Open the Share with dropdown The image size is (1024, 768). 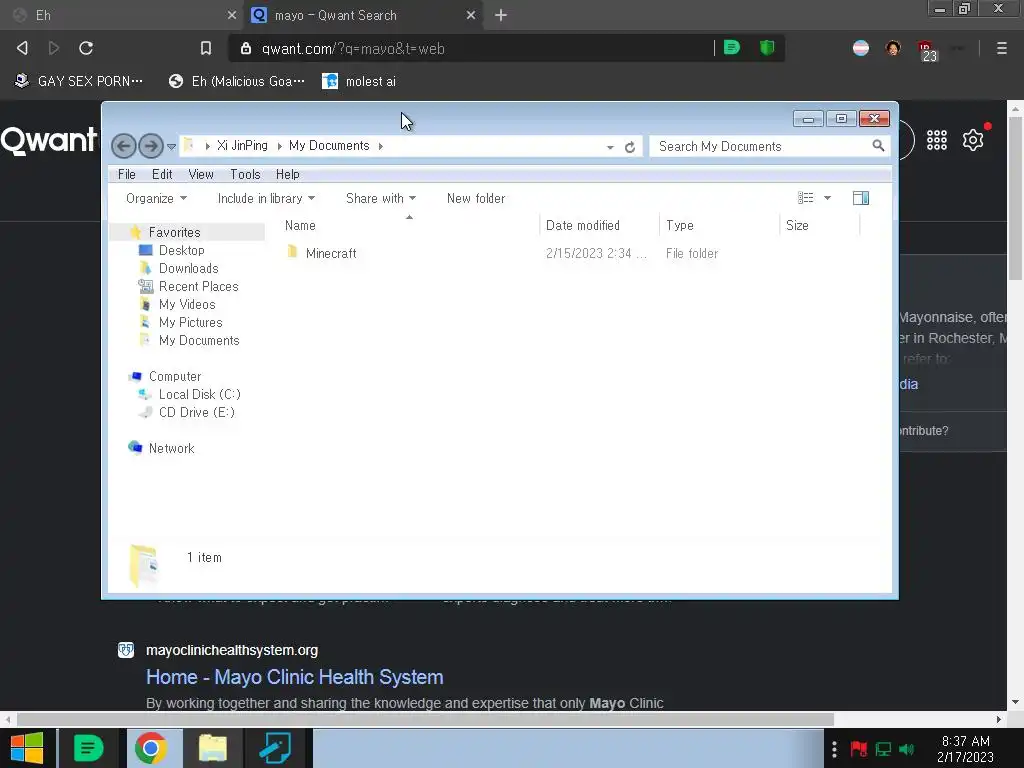pyautogui.click(x=381, y=199)
